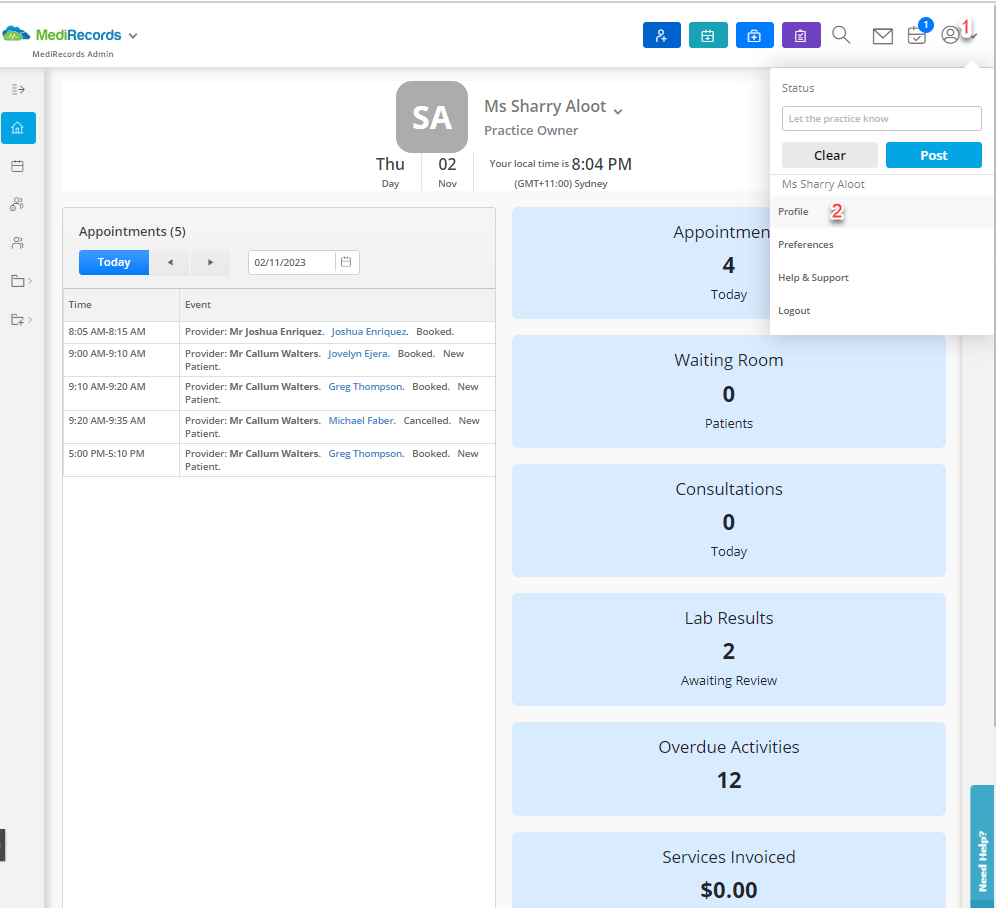Click the Need Help? side tab
Image resolution: width=996 pixels, height=908 pixels.
click(982, 847)
